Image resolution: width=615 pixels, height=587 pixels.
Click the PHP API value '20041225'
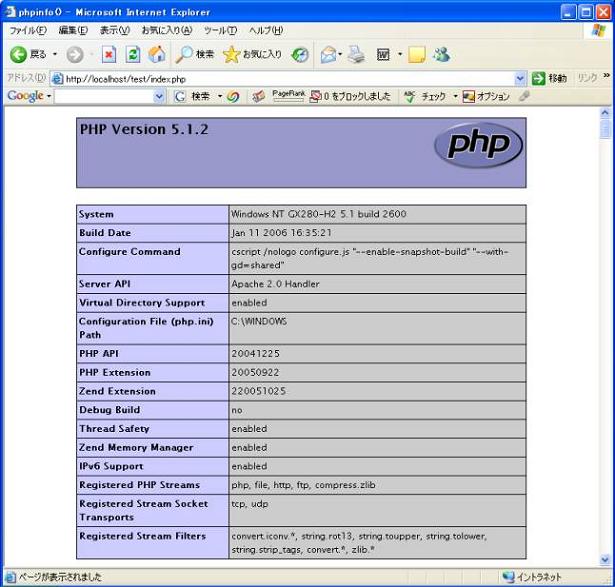255,354
